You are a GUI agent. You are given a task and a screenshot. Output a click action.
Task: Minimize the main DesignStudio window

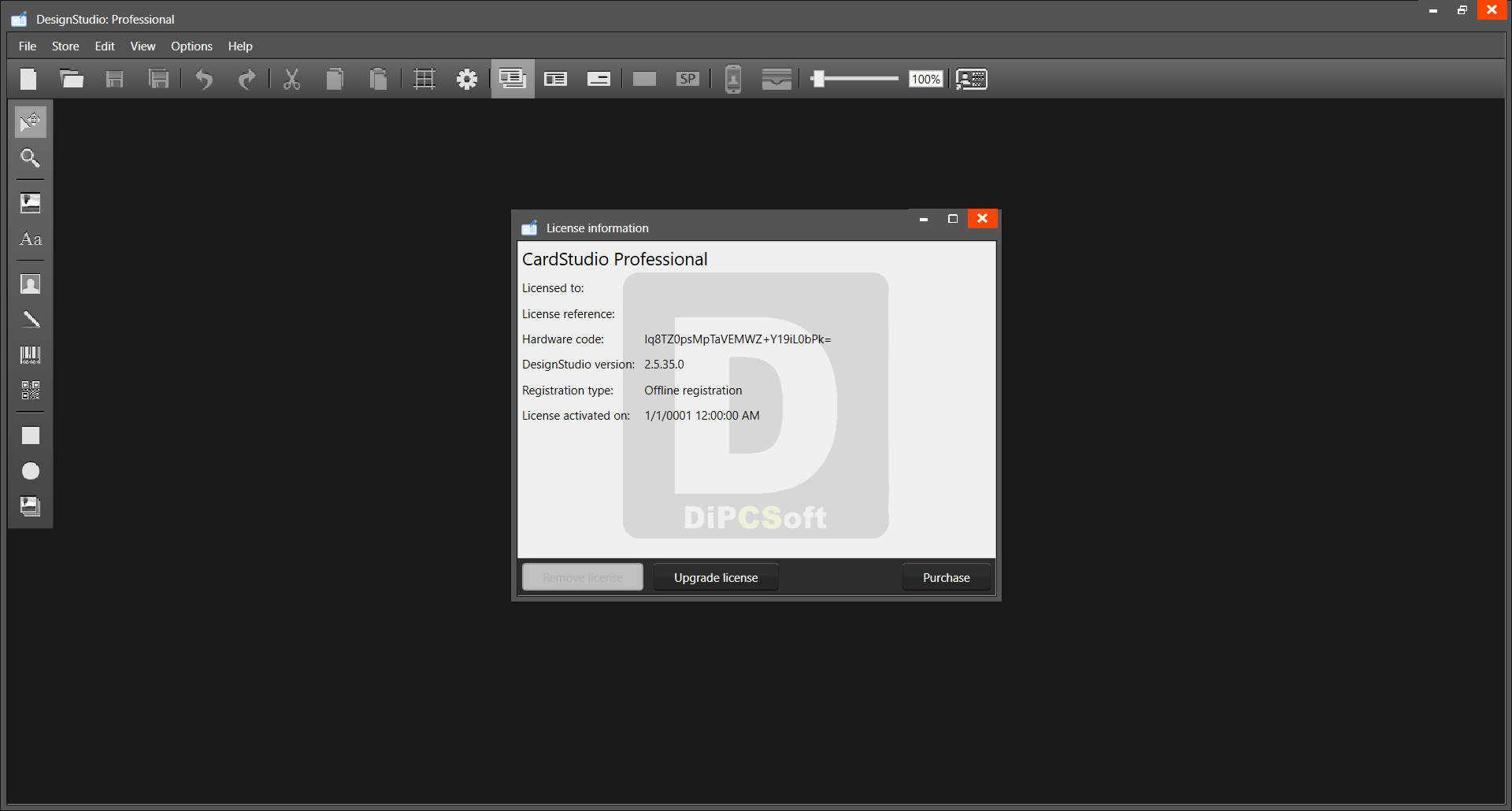(x=1433, y=10)
